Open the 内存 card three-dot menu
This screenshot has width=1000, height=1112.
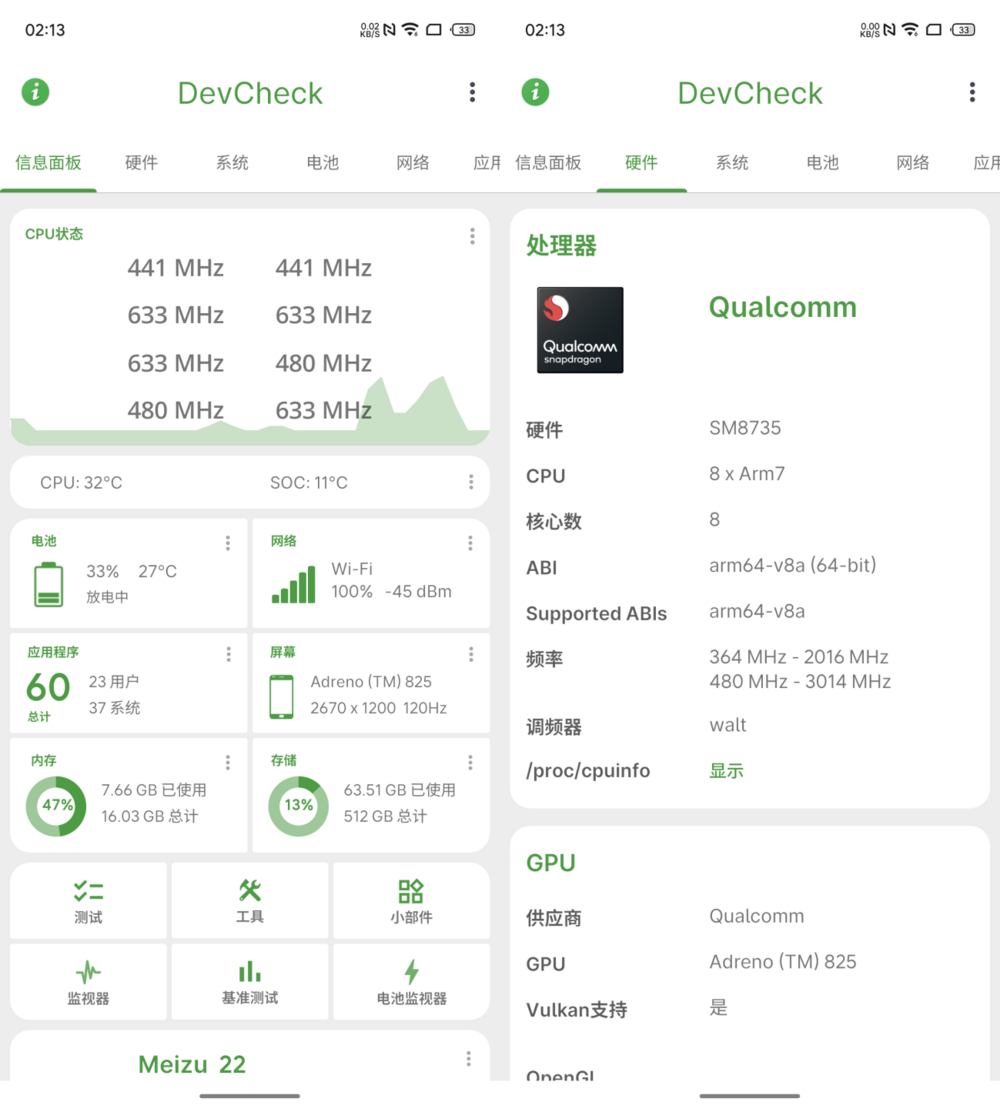pos(228,762)
